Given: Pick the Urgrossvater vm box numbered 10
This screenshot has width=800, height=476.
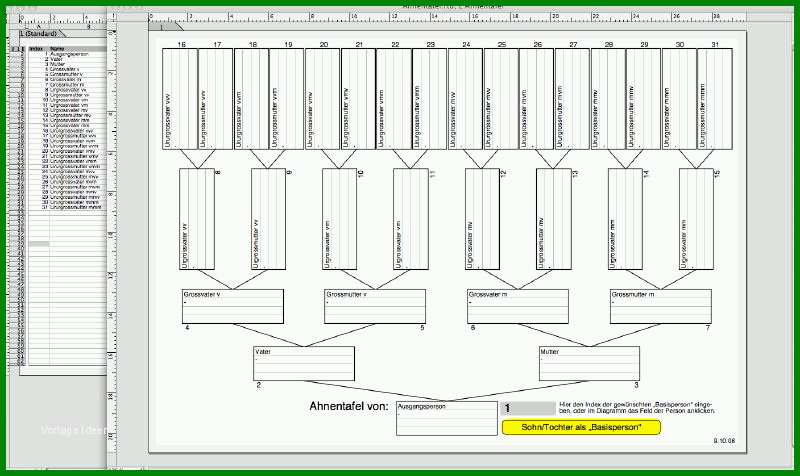Looking at the screenshot, I should click(x=340, y=219).
